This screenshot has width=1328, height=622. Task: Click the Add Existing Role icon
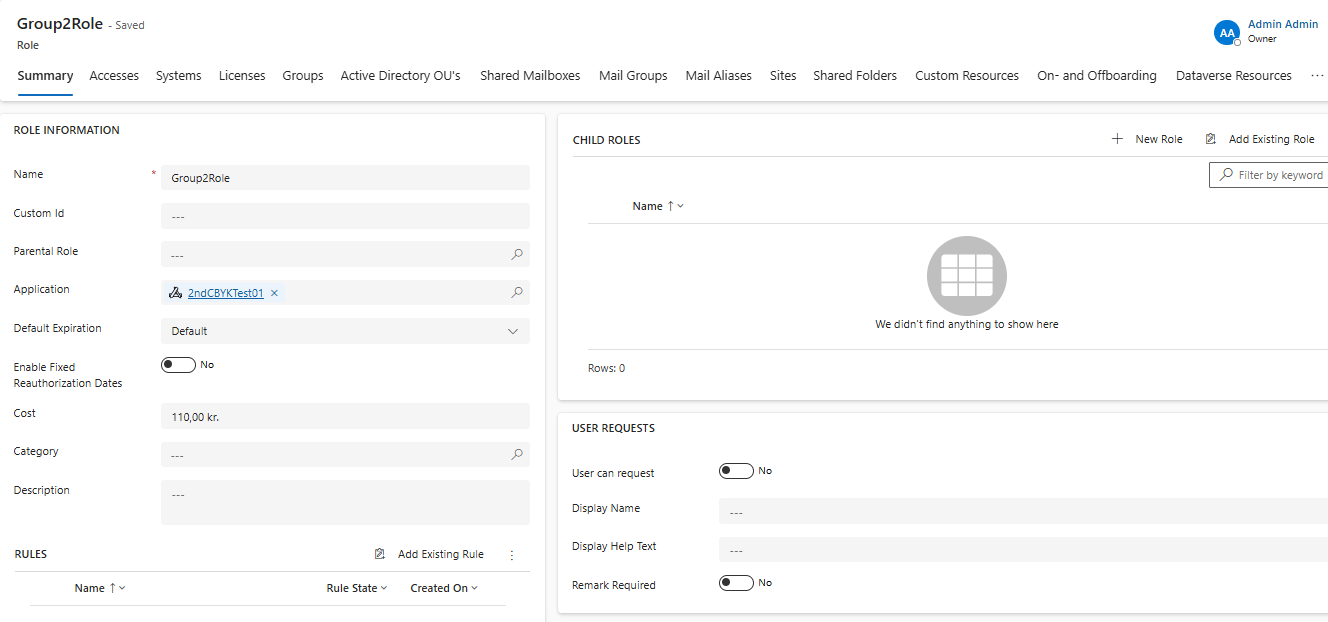(x=1210, y=139)
